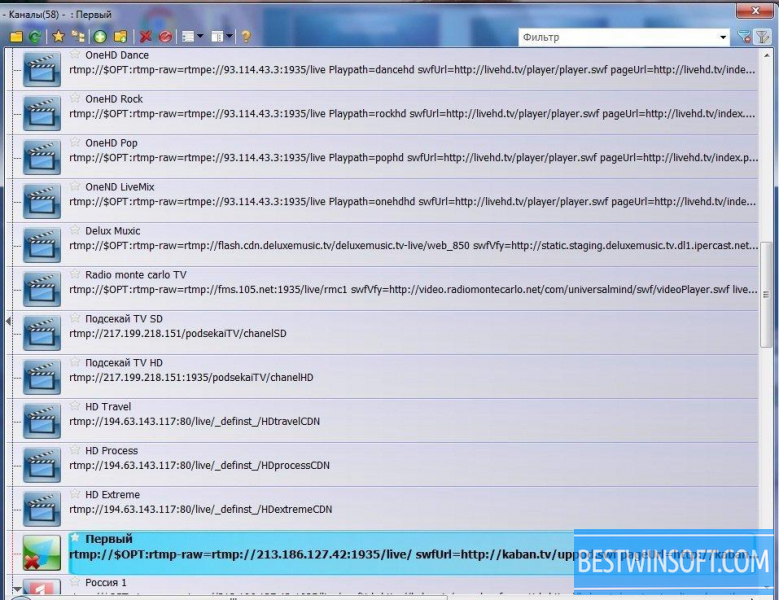Screen dimensions: 779x600
Task: Select the Подсекай TV HD channel name
Action: [x=124, y=363]
